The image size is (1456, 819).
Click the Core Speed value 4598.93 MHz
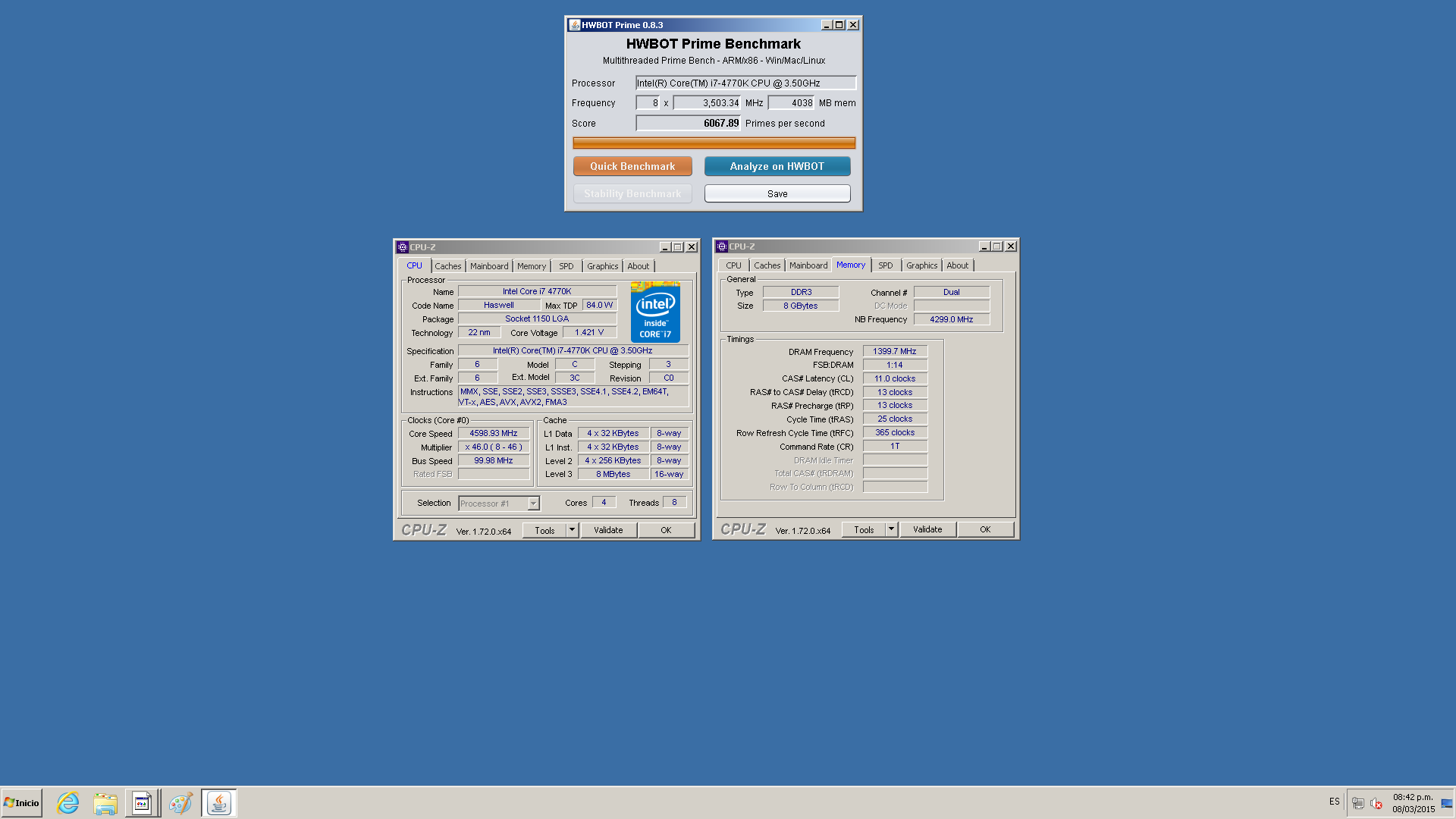point(494,433)
